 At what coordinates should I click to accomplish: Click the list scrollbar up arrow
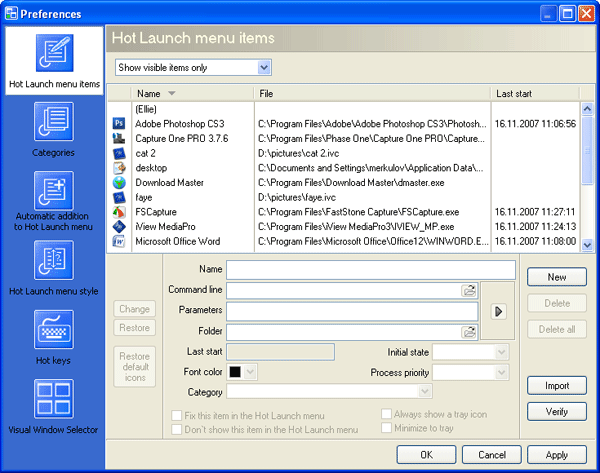pyautogui.click(x=587, y=109)
